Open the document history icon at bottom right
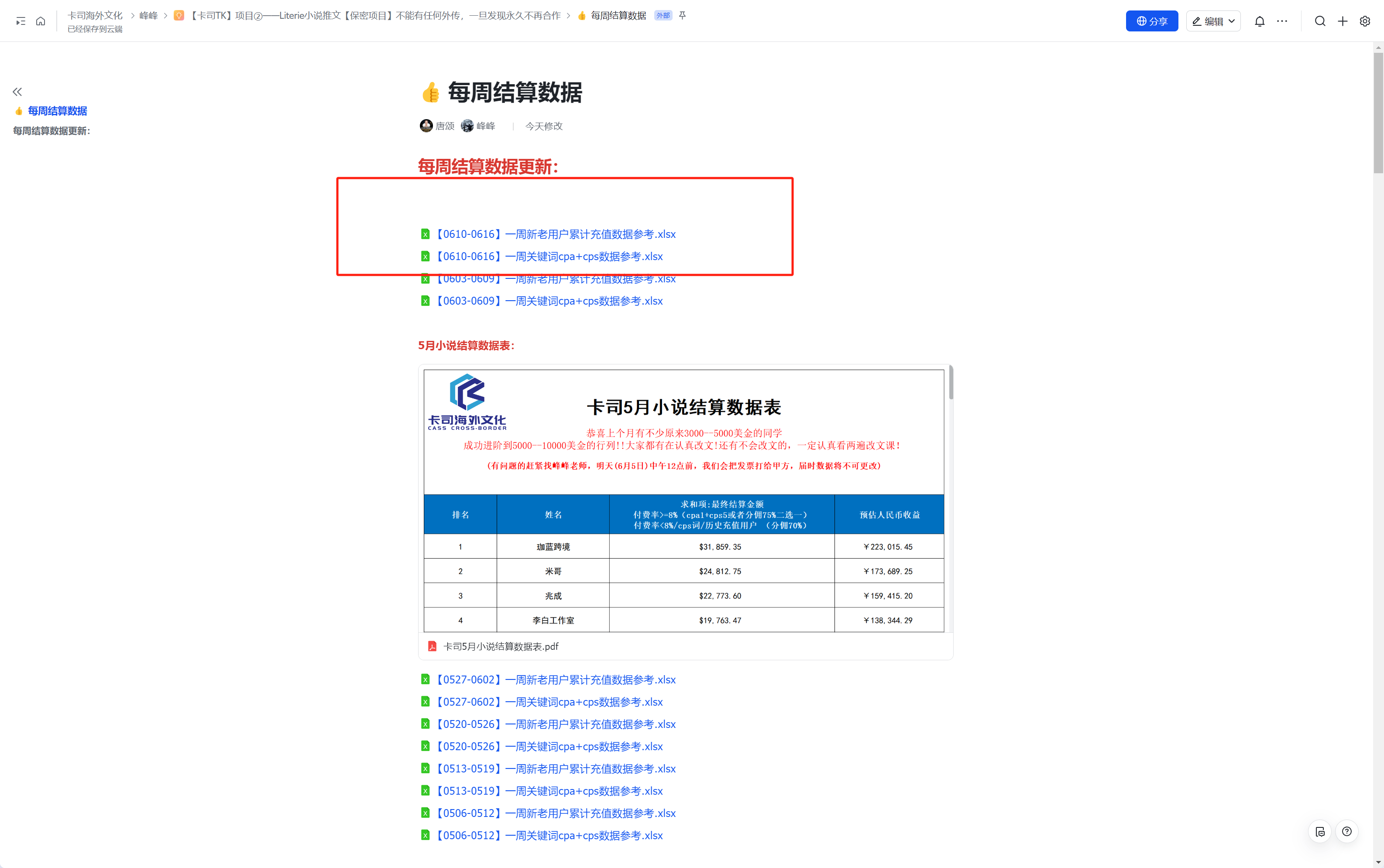Image resolution: width=1384 pixels, height=868 pixels. tap(1320, 831)
